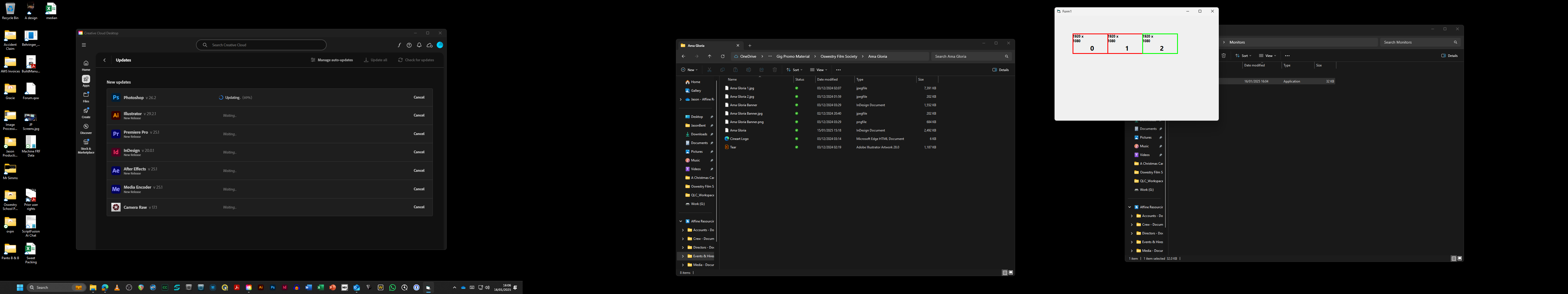
Task: Open Sort dropdown in Ama Gloria explorer
Action: (794, 70)
